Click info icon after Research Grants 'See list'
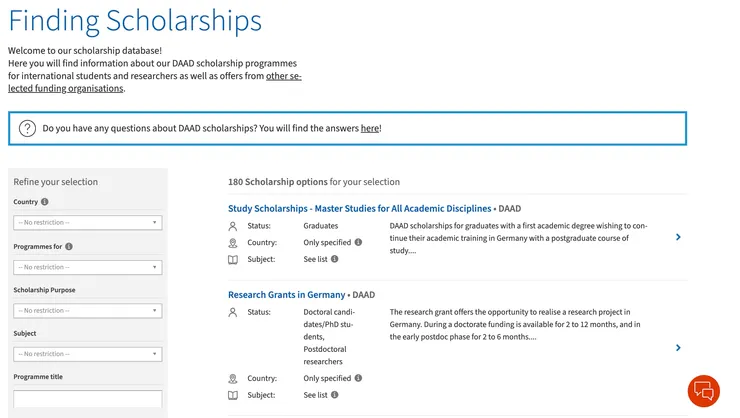The width and height of the screenshot is (740, 418). pos(335,395)
